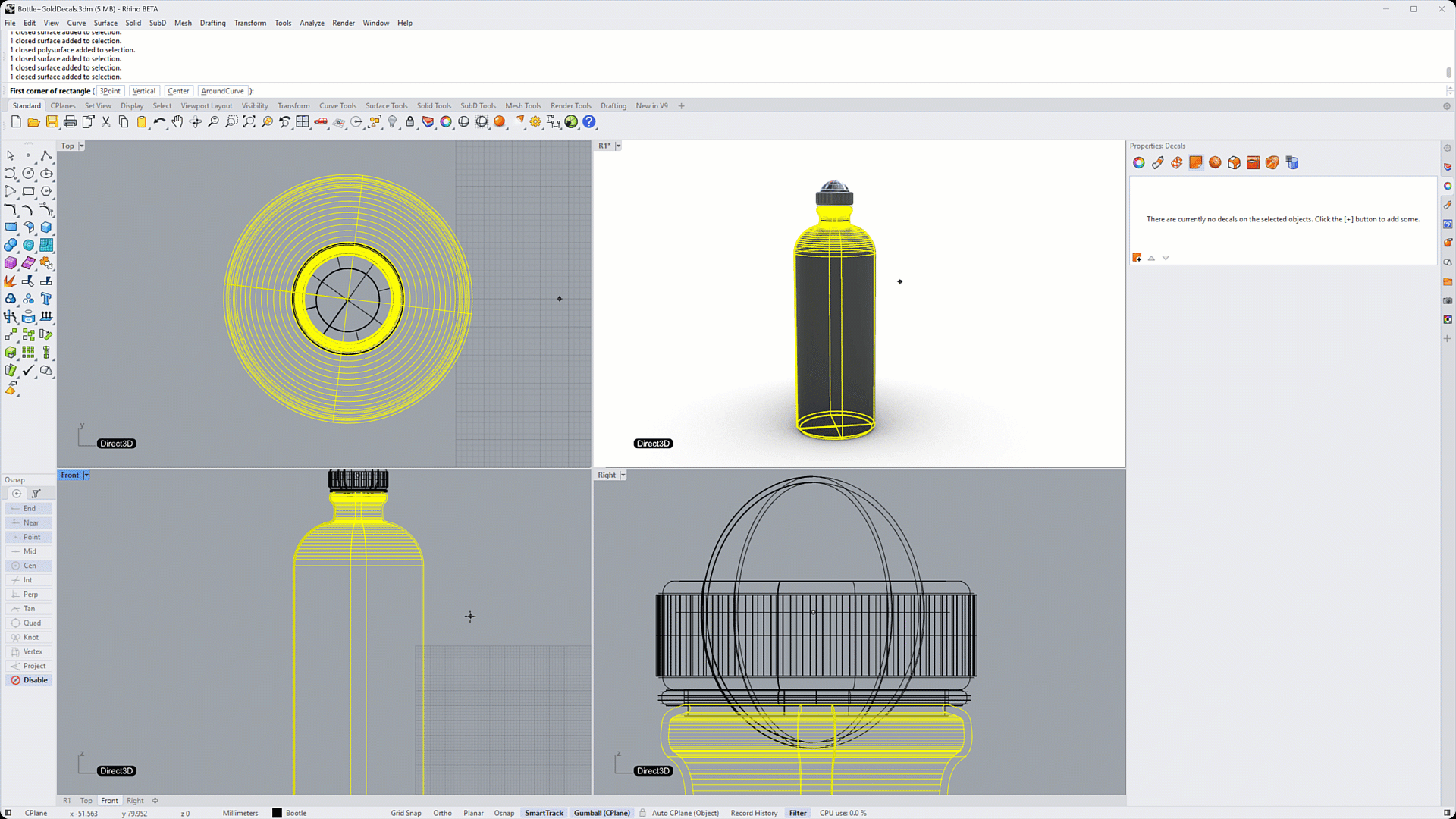Open the Top viewport dropdown arrow

tap(81, 146)
